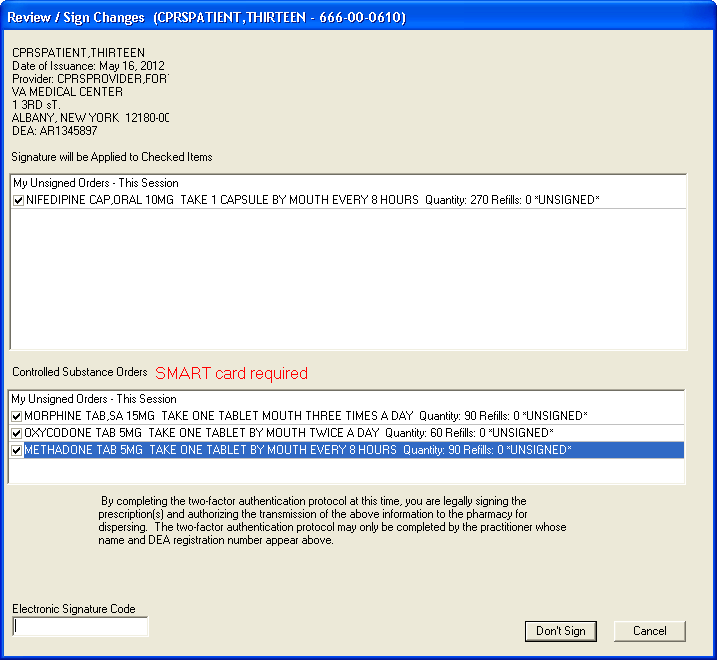This screenshot has width=717, height=660.
Task: Click the empty area of the top orders list
Action: [347, 280]
